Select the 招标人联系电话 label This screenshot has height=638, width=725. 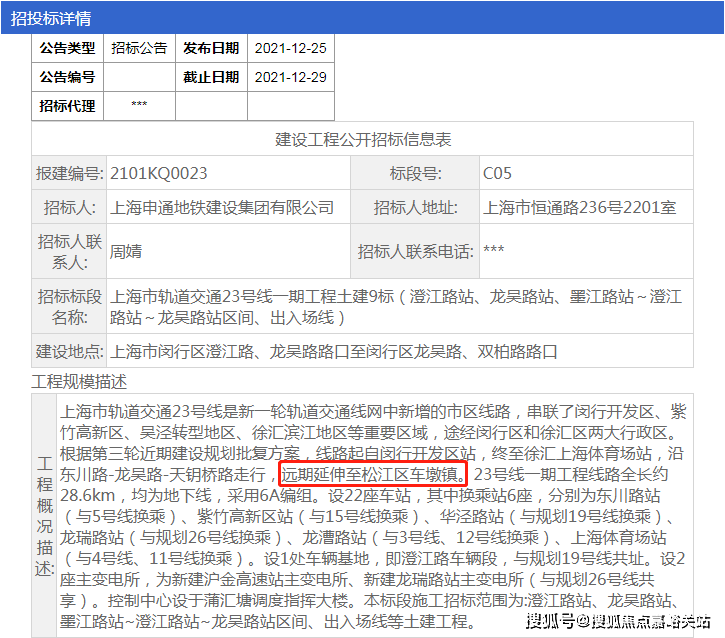(x=415, y=252)
